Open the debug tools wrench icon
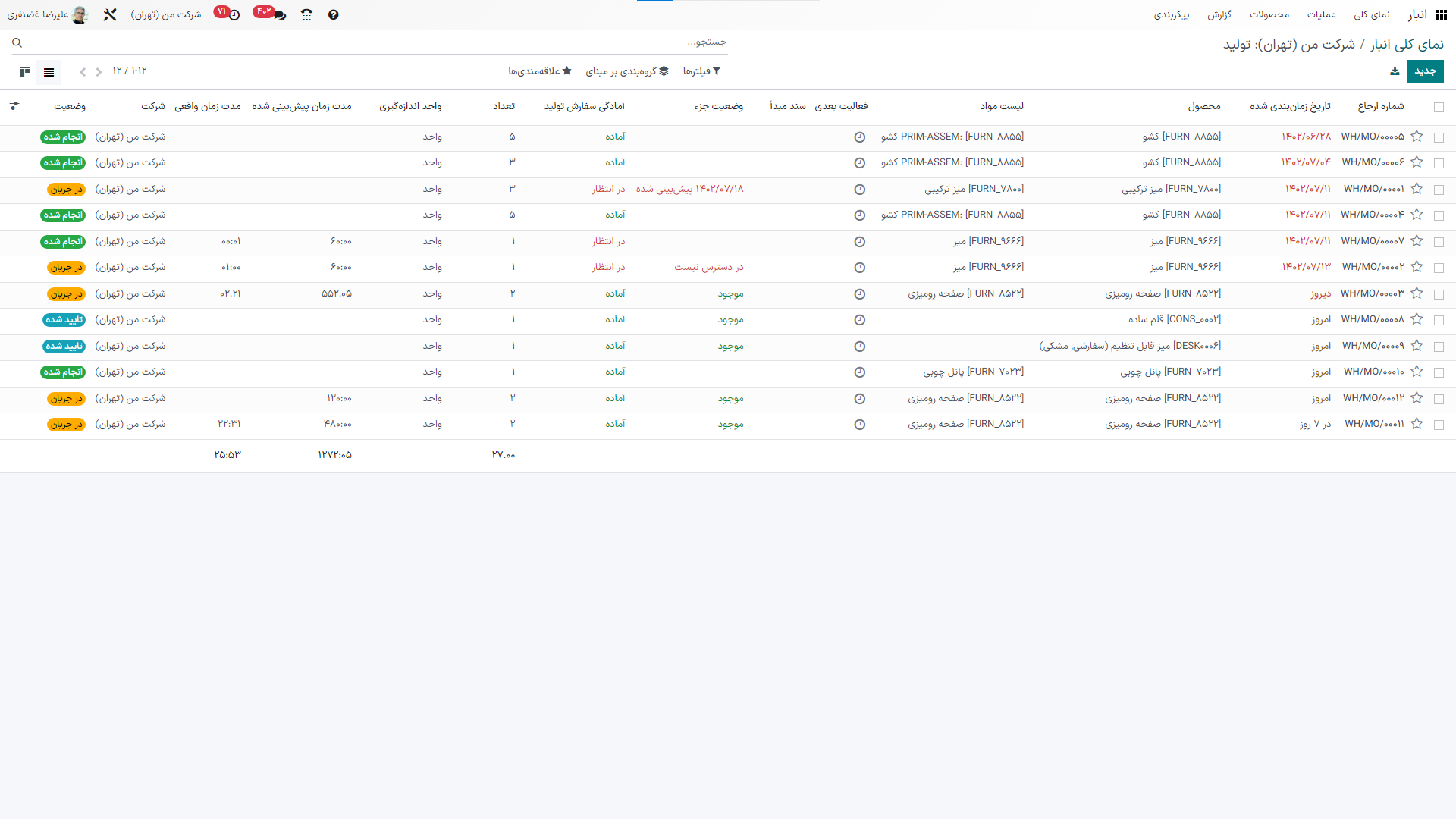 point(110,15)
